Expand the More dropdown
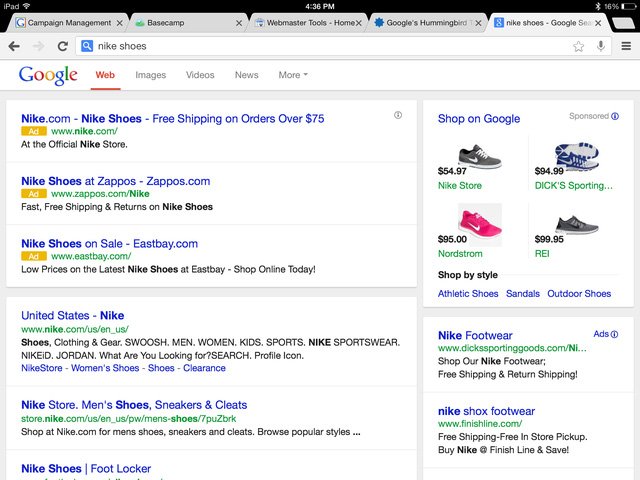Viewport: 640px width, 480px height. (x=293, y=75)
